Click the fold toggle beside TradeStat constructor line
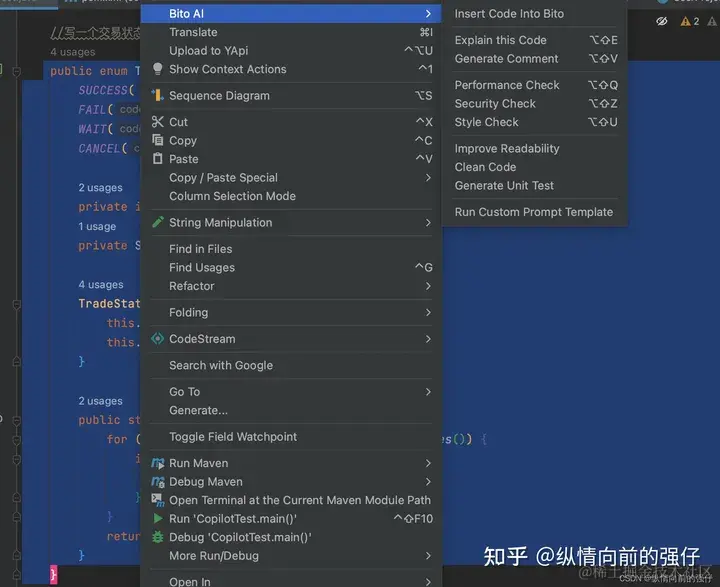 [x=17, y=304]
